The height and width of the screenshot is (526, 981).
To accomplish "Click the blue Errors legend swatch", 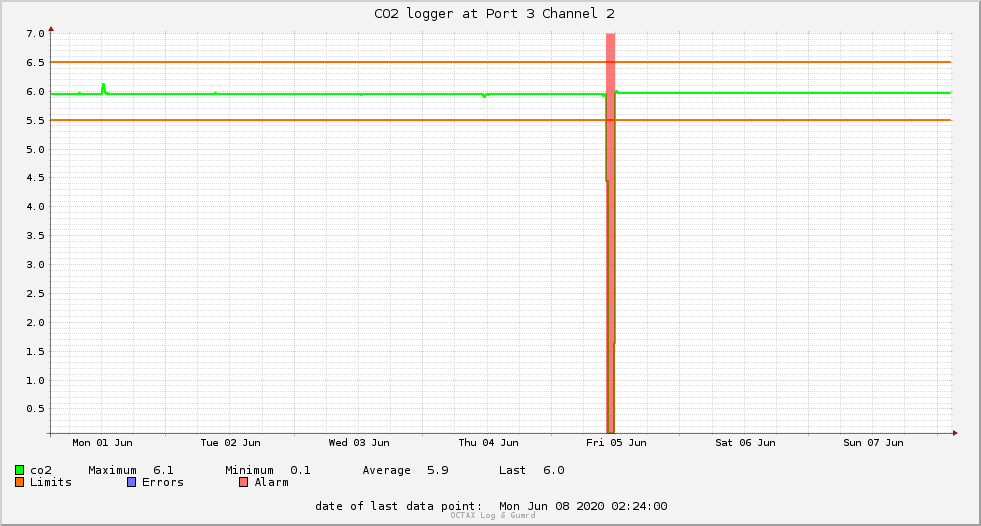I will tap(131, 482).
